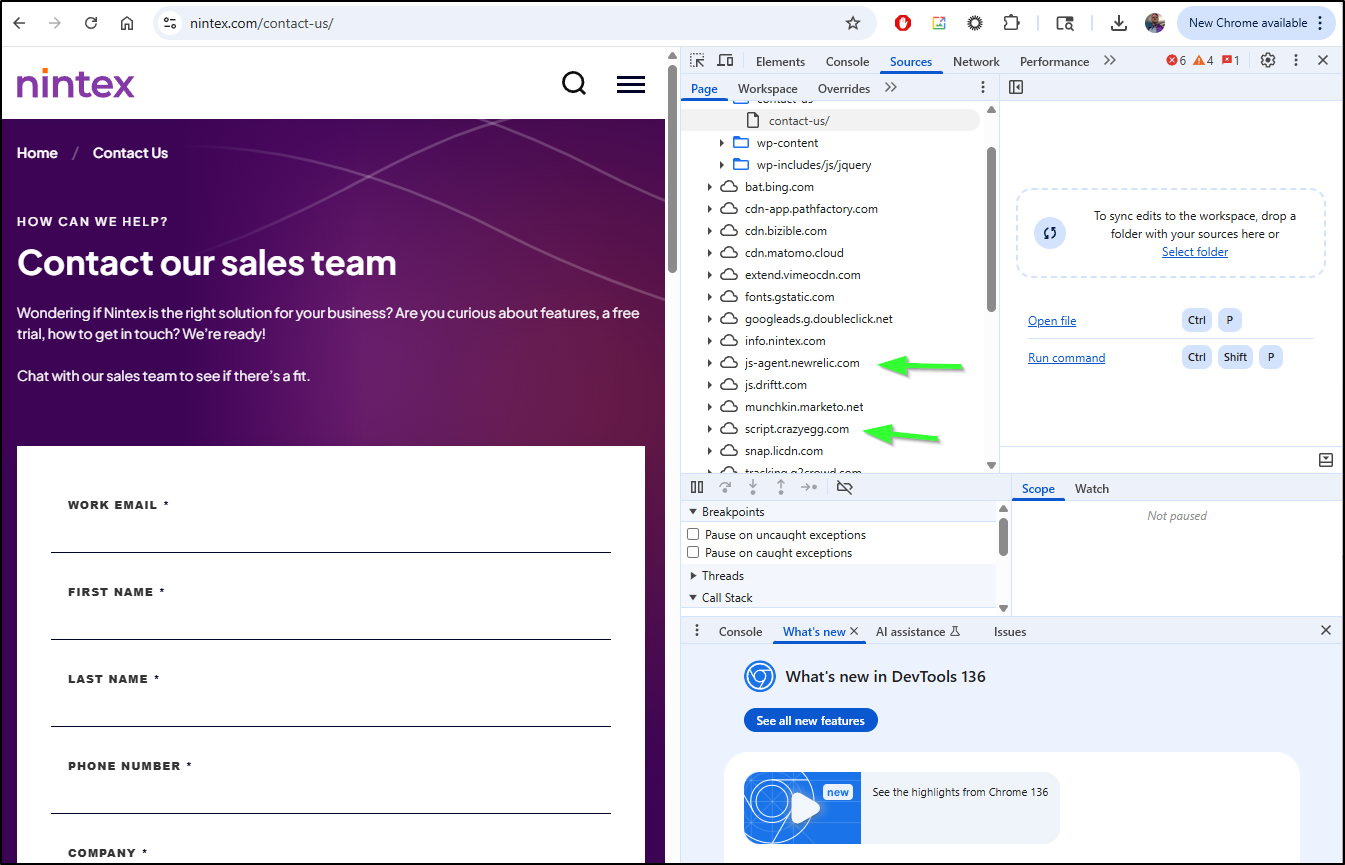Image resolution: width=1345 pixels, height=865 pixels.
Task: Open the Chrome Extensions puzzle icon
Action: point(1011,23)
